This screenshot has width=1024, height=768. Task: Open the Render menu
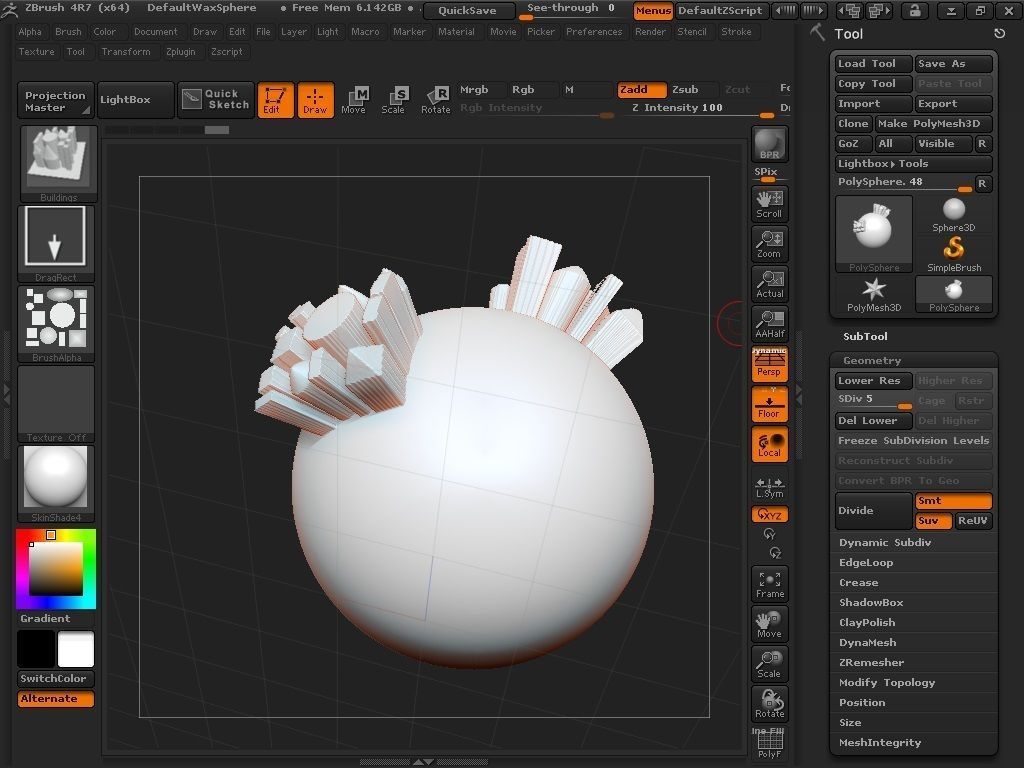(x=650, y=31)
